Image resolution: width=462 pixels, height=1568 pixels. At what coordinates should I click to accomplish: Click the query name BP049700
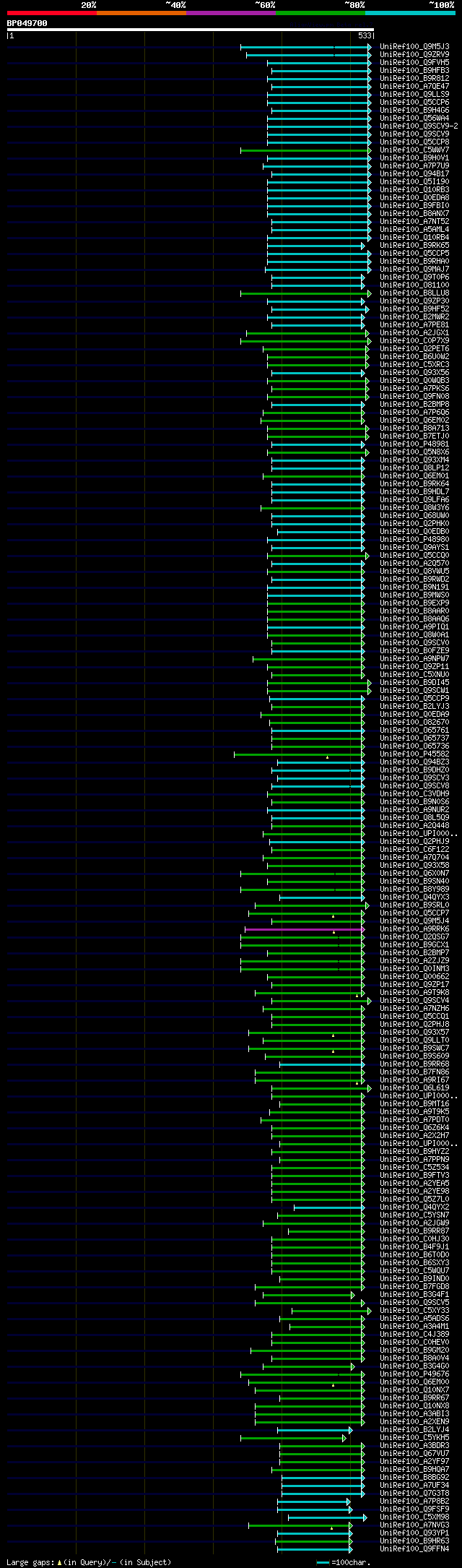[x=27, y=23]
